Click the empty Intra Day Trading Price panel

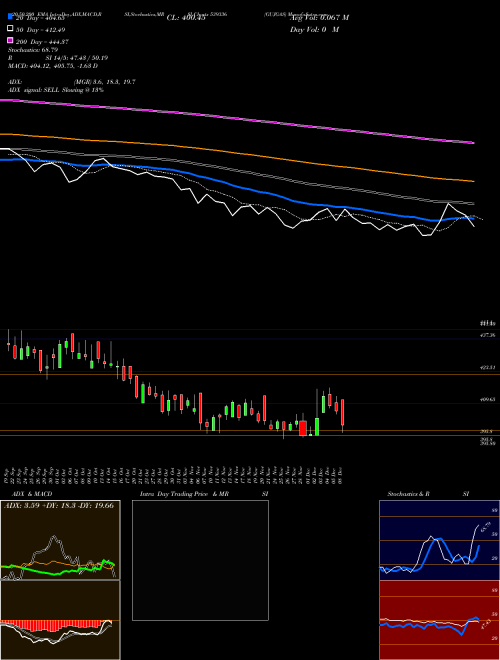click(200, 560)
